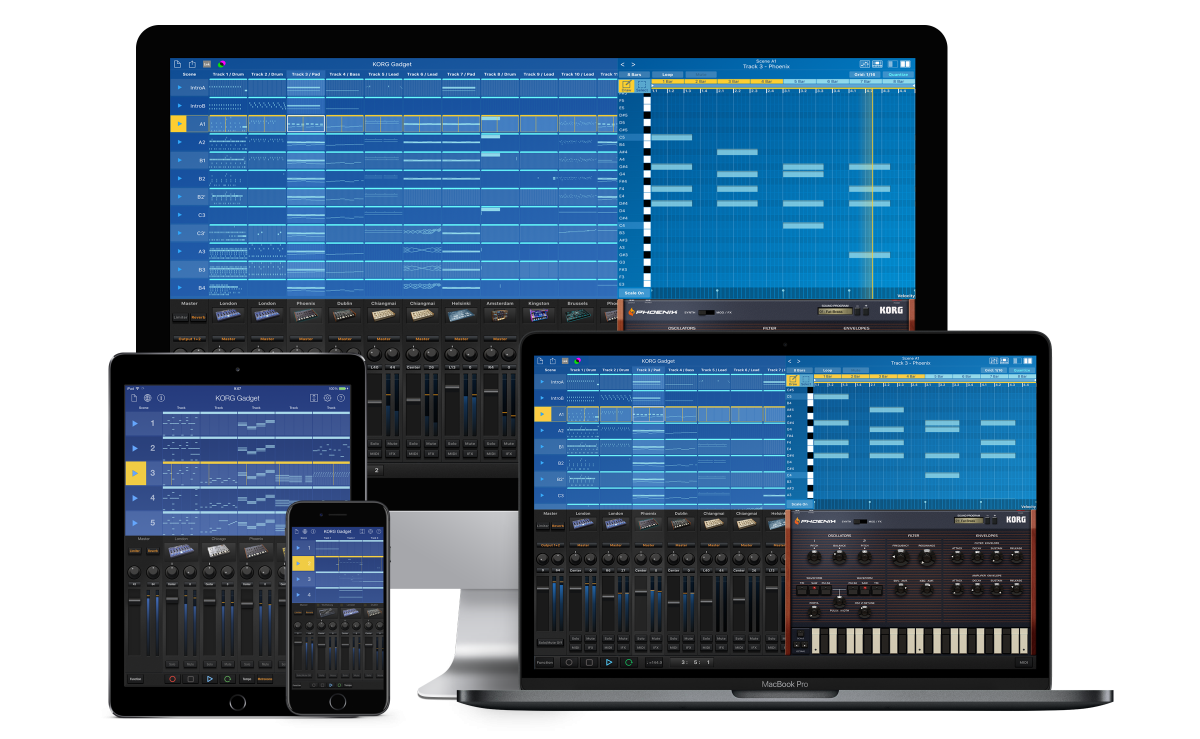
Task: Open the settings gear icon on the iPad
Action: coord(327,398)
